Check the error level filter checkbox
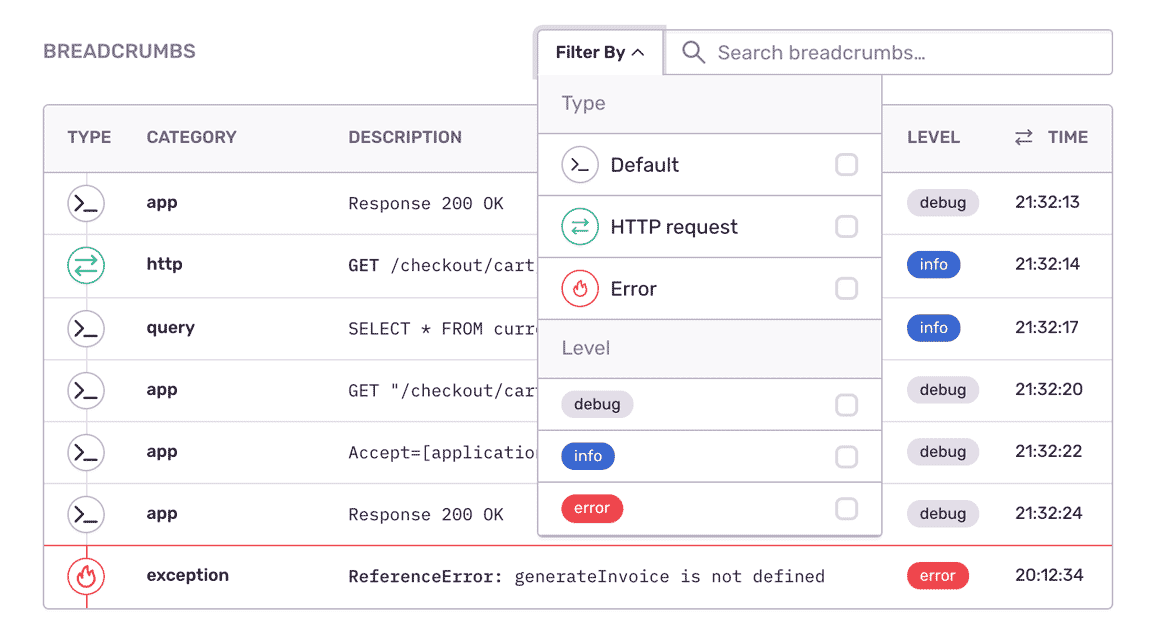Screen dimensions: 1156x638 846,508
